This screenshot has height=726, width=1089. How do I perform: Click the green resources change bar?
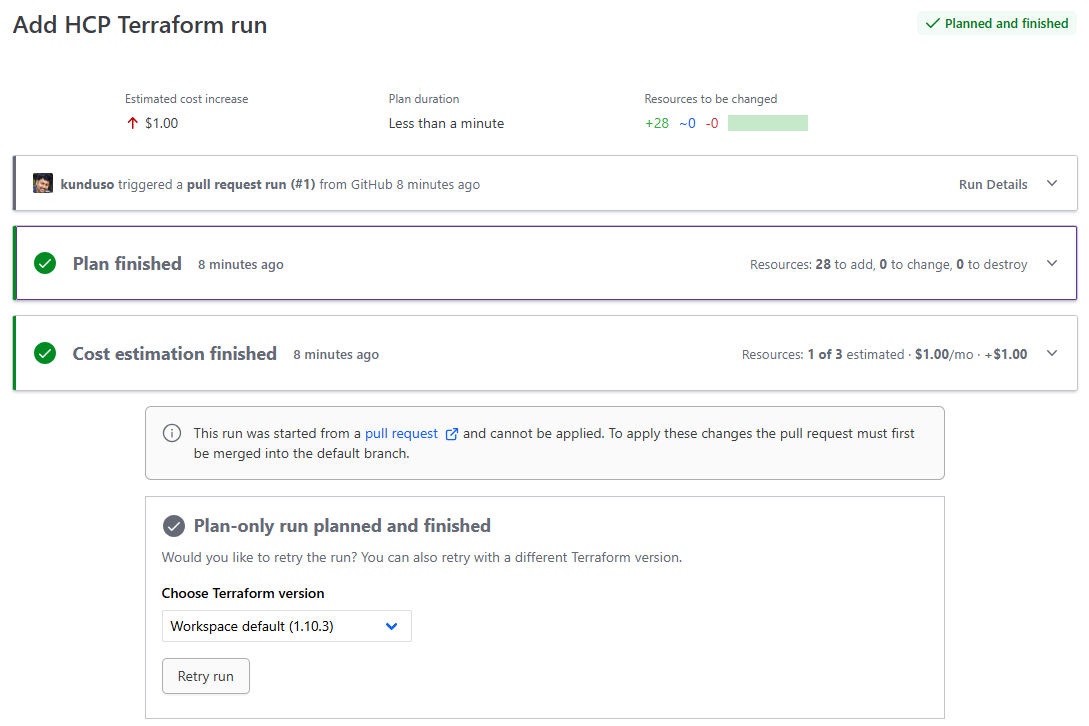coord(767,124)
